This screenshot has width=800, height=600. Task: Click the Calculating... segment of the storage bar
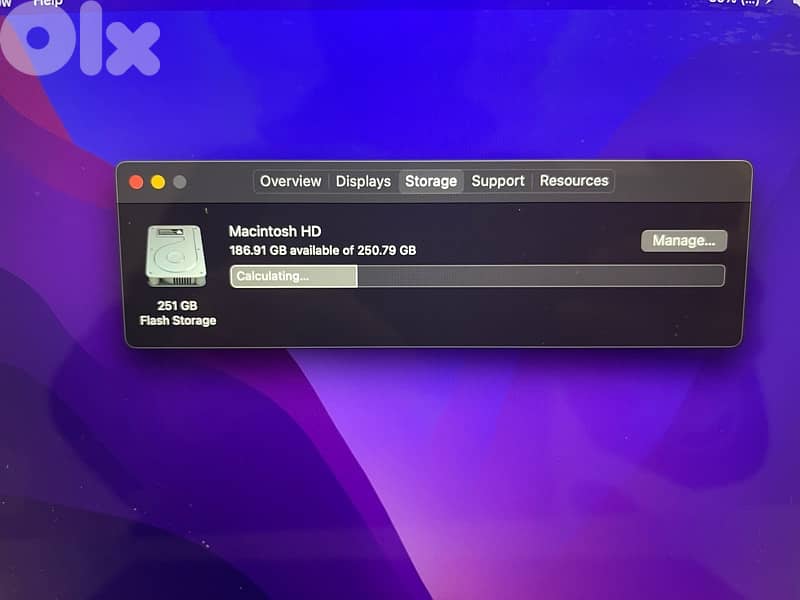point(293,276)
